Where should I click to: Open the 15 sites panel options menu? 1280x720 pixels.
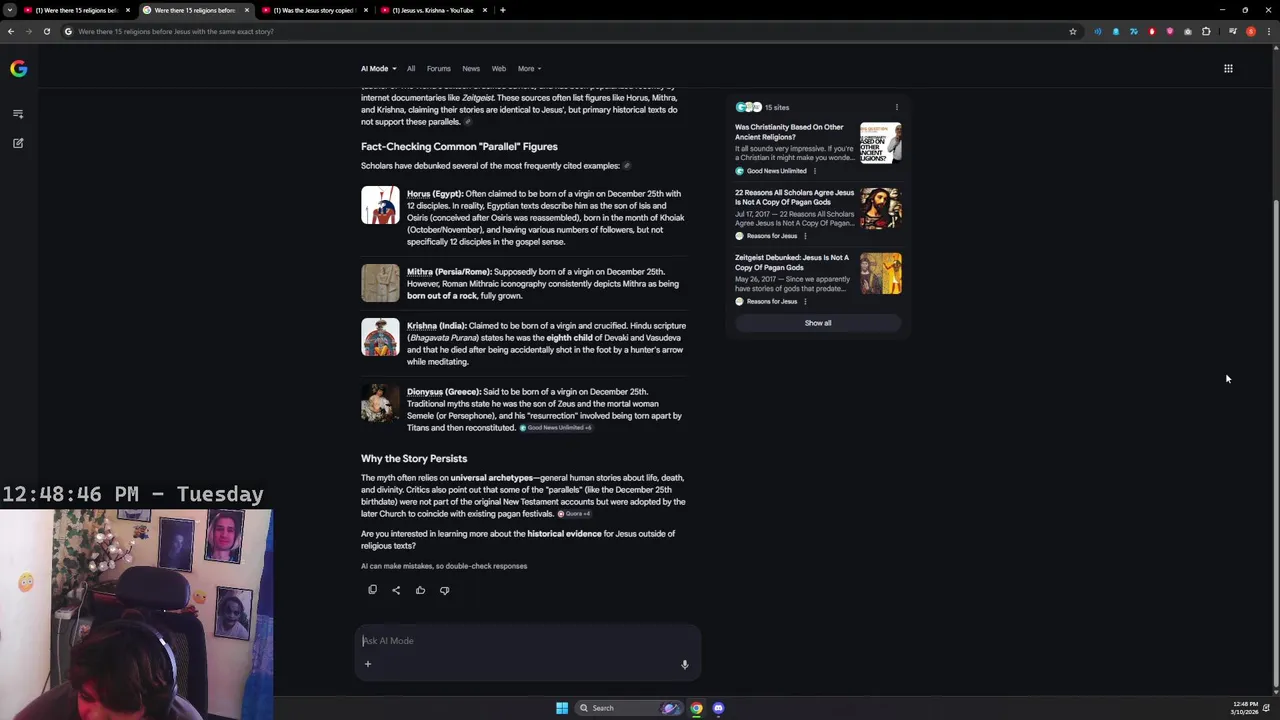click(x=896, y=107)
